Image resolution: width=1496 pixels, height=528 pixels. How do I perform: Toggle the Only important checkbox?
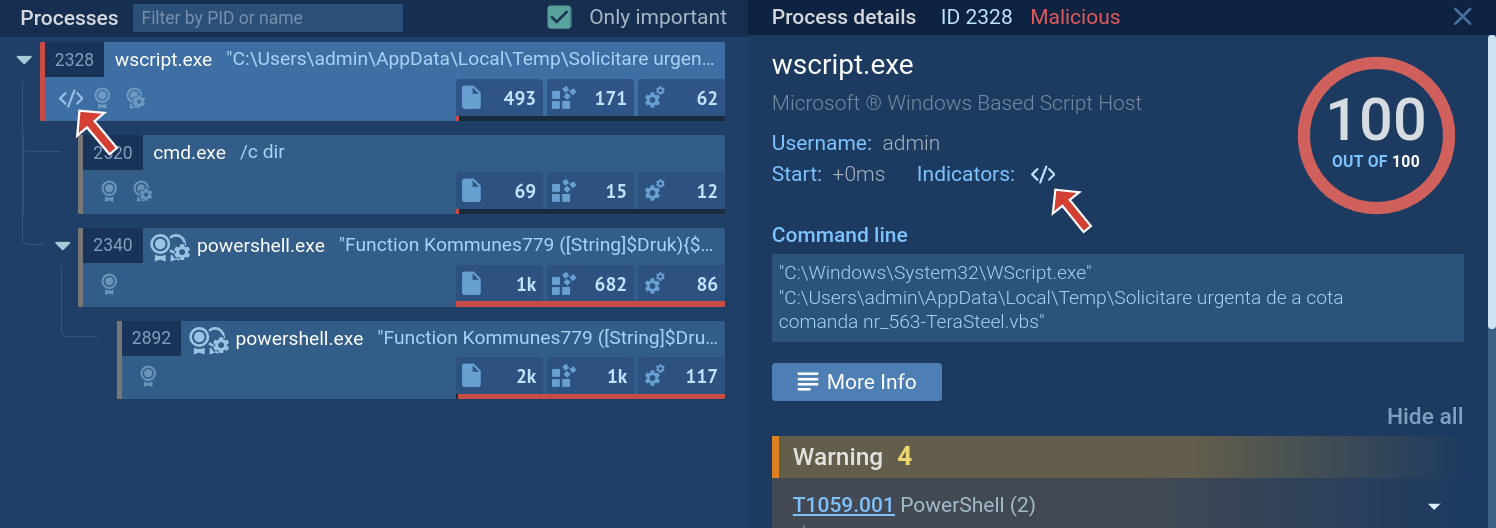tap(560, 17)
